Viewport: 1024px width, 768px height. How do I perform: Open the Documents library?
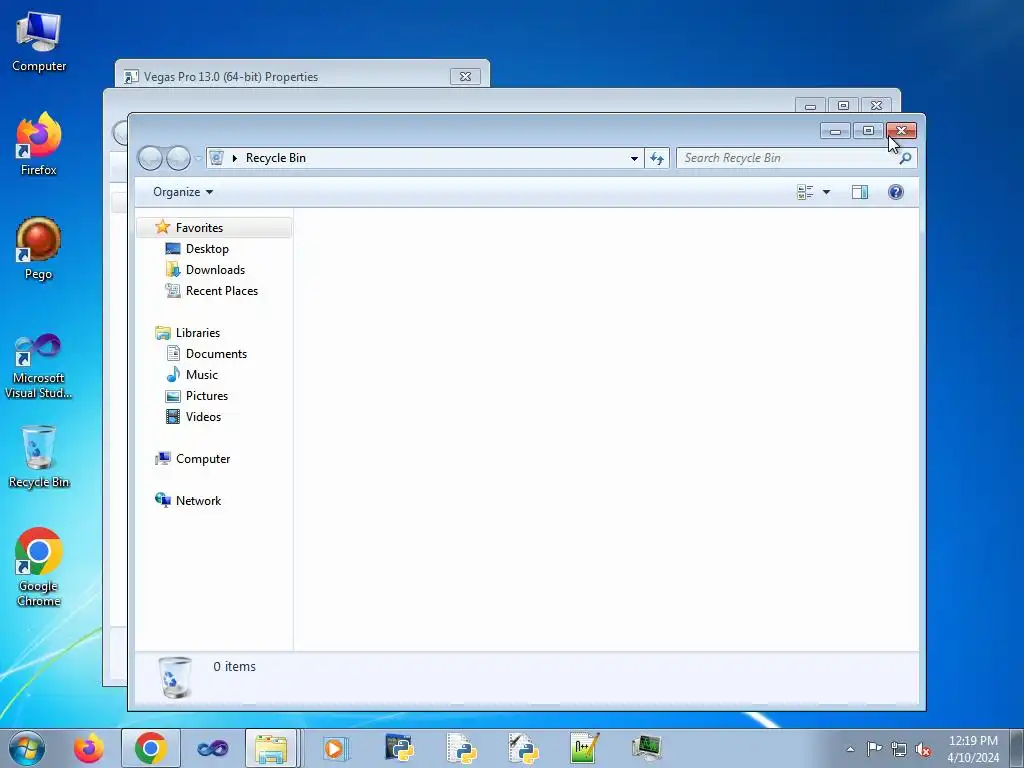pyautogui.click(x=216, y=353)
